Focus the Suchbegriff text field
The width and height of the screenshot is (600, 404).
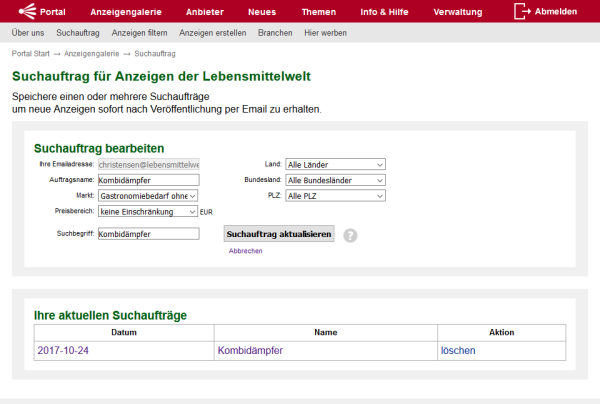pyautogui.click(x=148, y=233)
